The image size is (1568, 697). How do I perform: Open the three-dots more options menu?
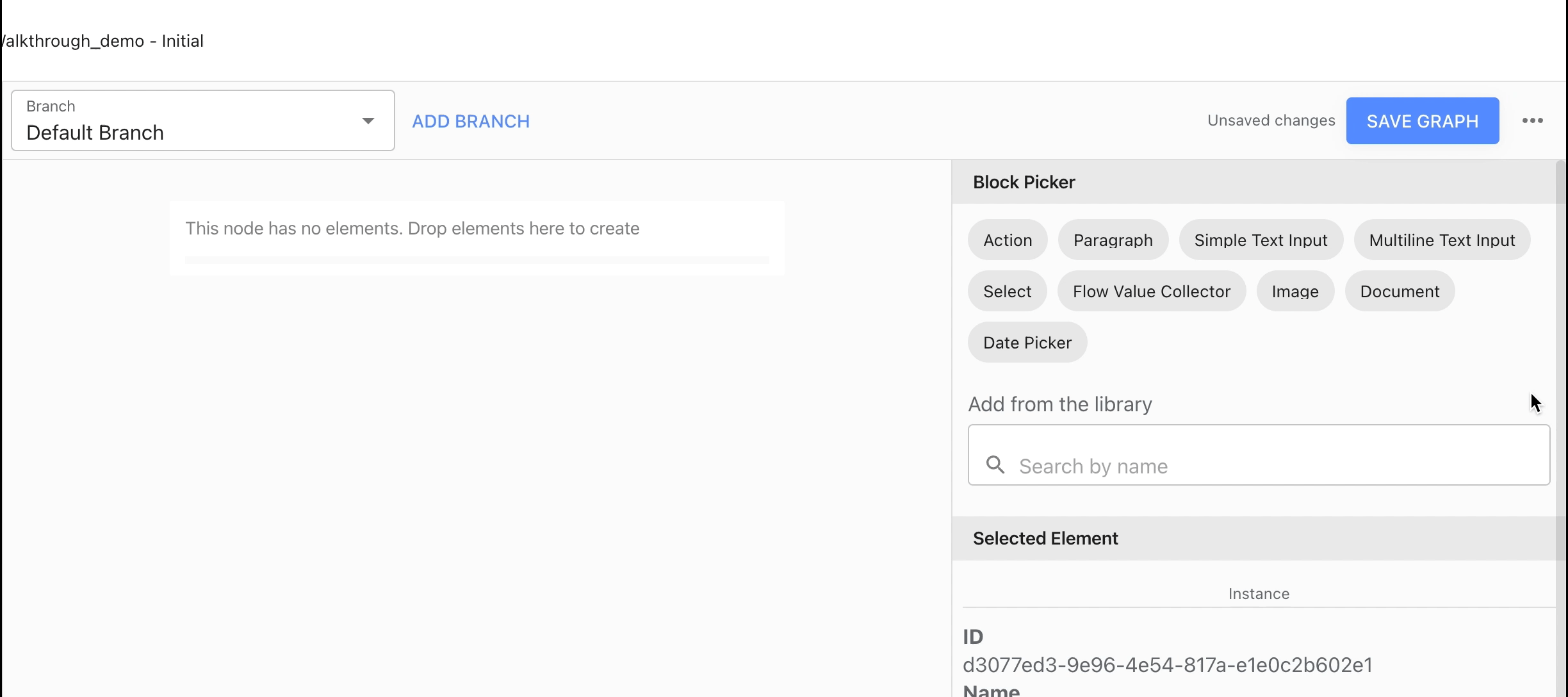pos(1532,120)
